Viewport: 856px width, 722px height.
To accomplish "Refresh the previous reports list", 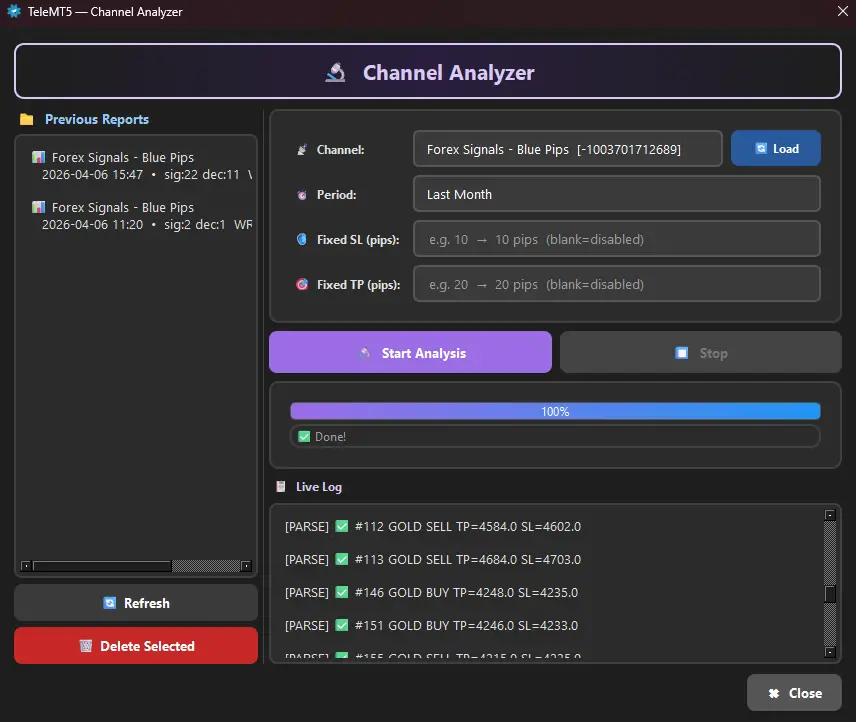I will 136,603.
